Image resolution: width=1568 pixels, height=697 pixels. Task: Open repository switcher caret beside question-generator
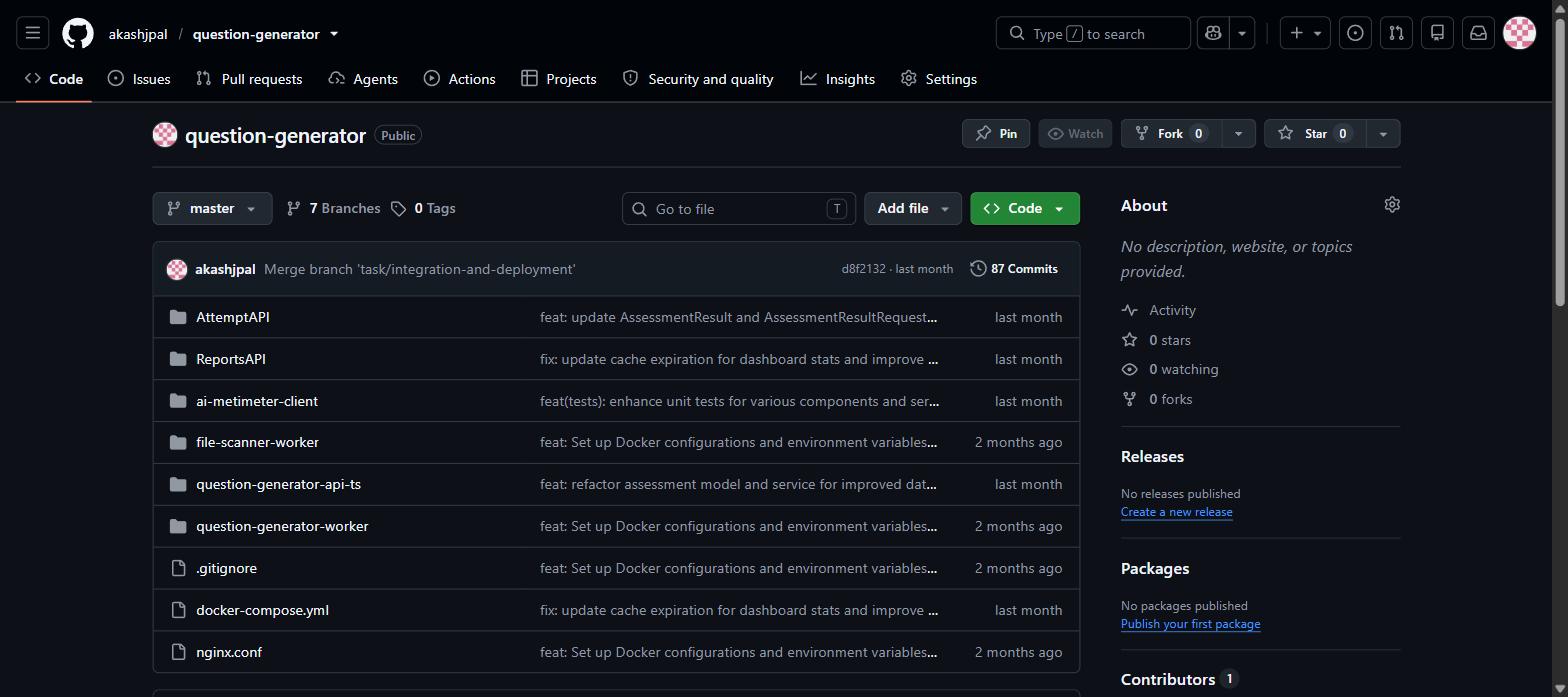[334, 34]
